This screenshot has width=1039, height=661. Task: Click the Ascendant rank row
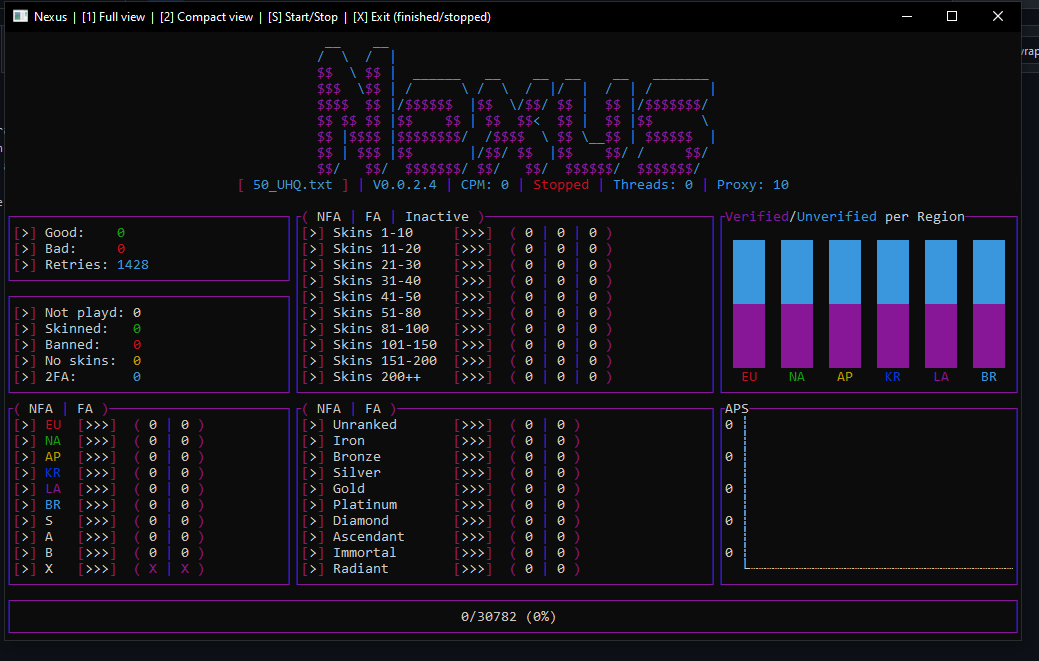[441, 536]
